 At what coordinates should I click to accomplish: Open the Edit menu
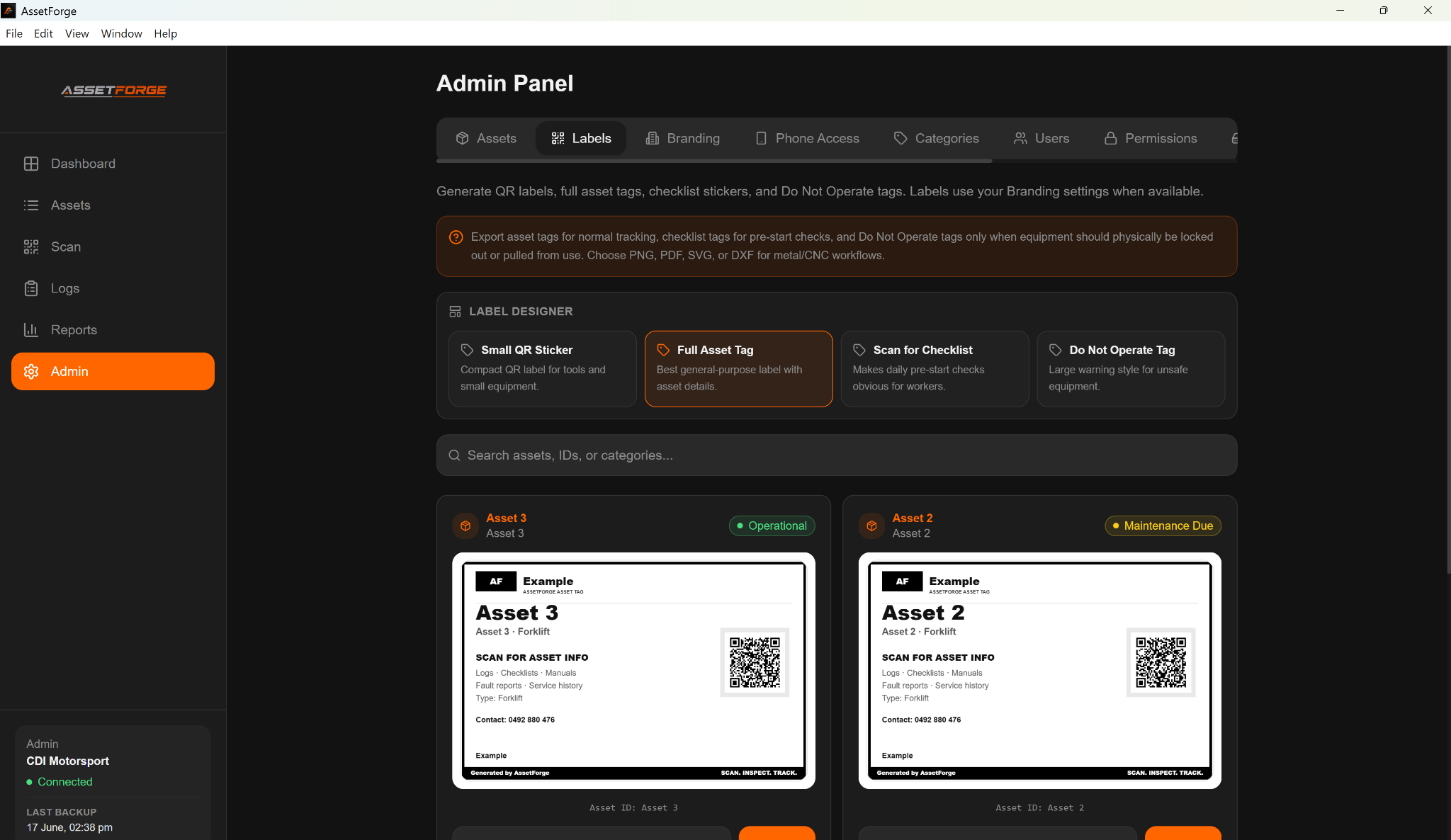click(x=43, y=33)
